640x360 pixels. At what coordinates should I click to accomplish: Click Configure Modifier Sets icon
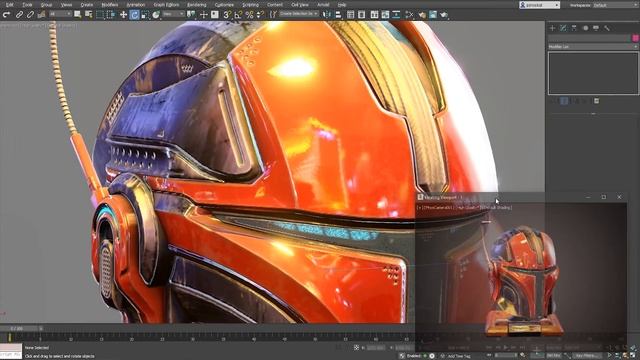tap(596, 101)
